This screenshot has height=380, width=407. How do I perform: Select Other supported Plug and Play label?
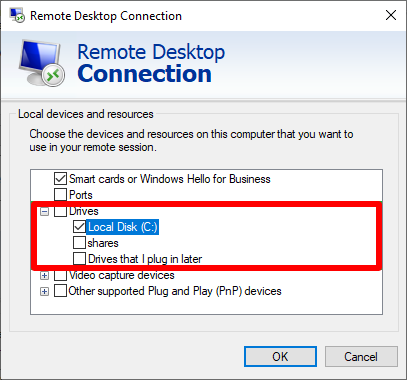click(175, 291)
